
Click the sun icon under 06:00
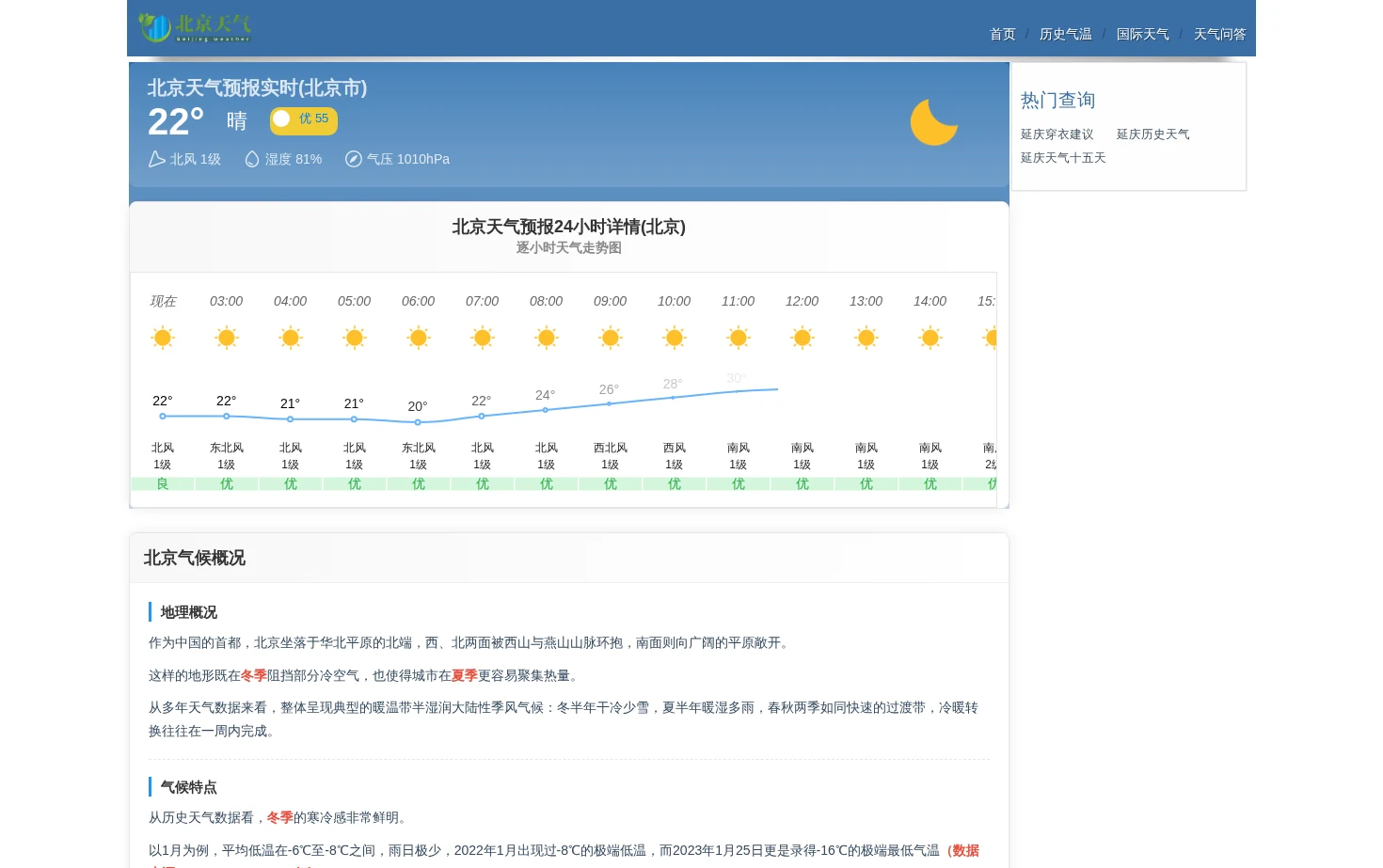point(419,338)
